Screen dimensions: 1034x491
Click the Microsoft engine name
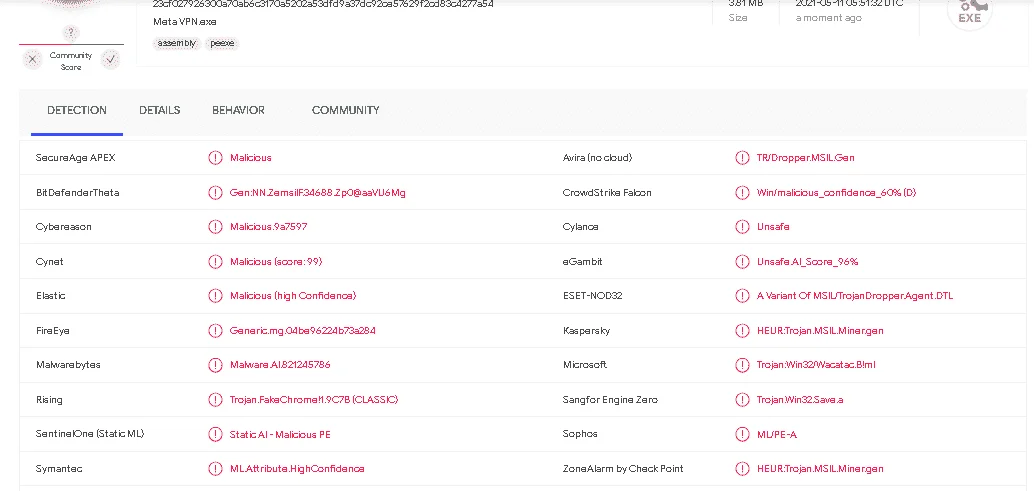(585, 365)
